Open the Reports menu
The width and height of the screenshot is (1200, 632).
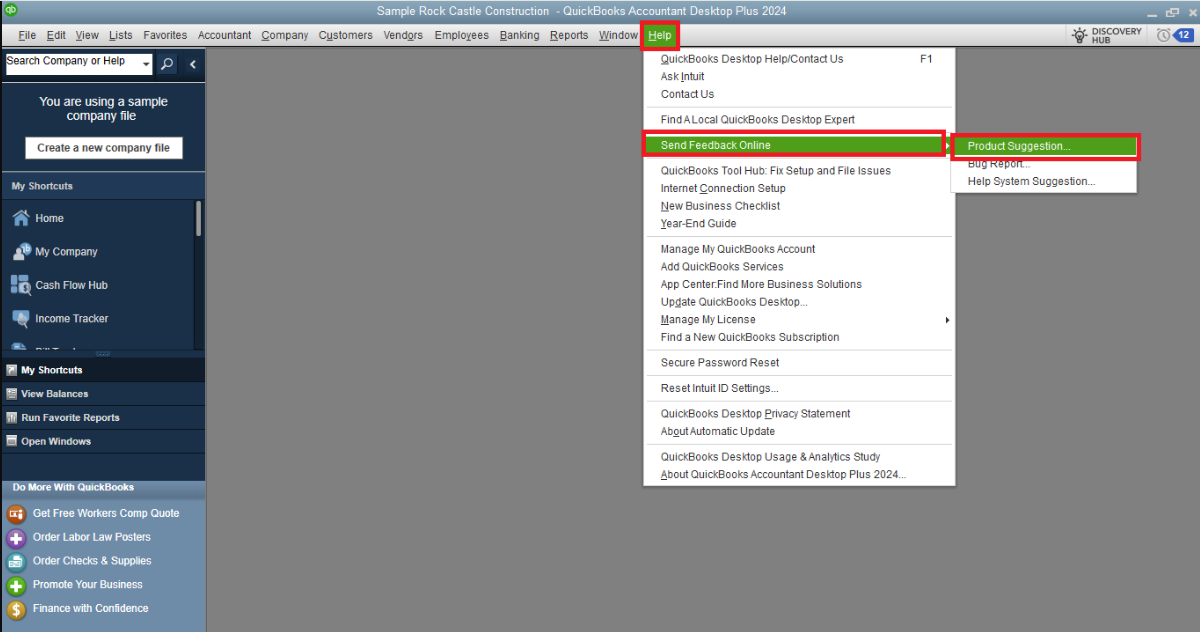click(x=569, y=35)
